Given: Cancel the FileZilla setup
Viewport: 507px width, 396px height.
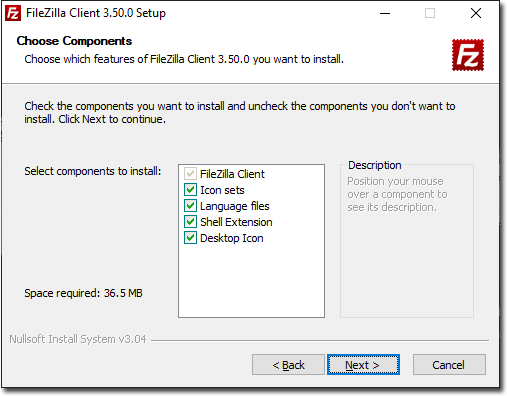Looking at the screenshot, I should (x=449, y=365).
